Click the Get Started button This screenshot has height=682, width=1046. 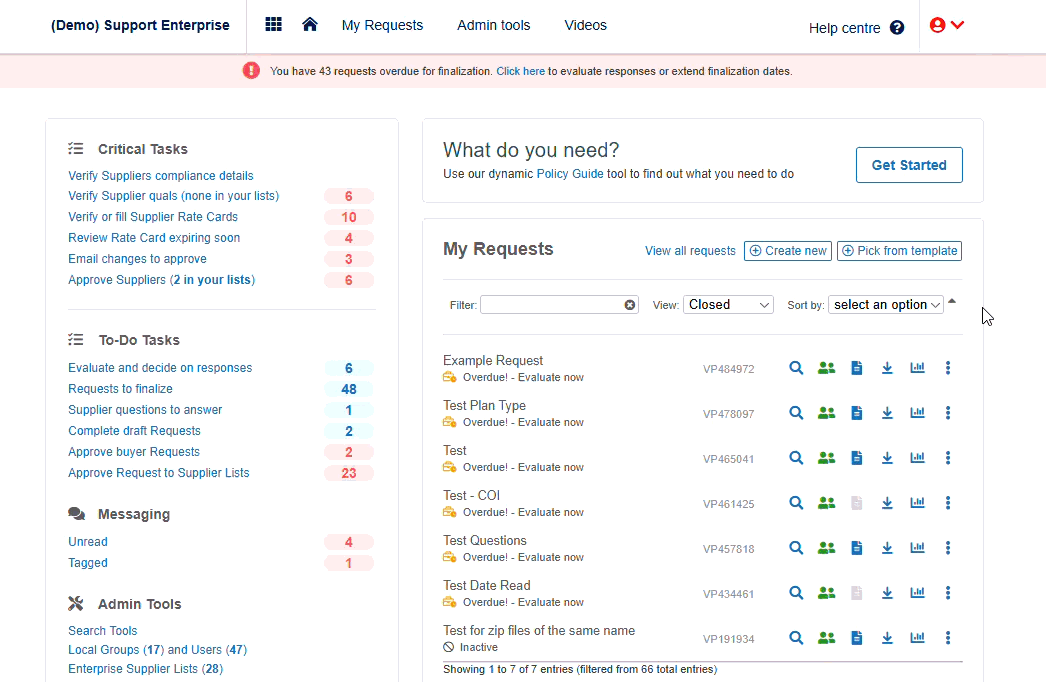909,165
